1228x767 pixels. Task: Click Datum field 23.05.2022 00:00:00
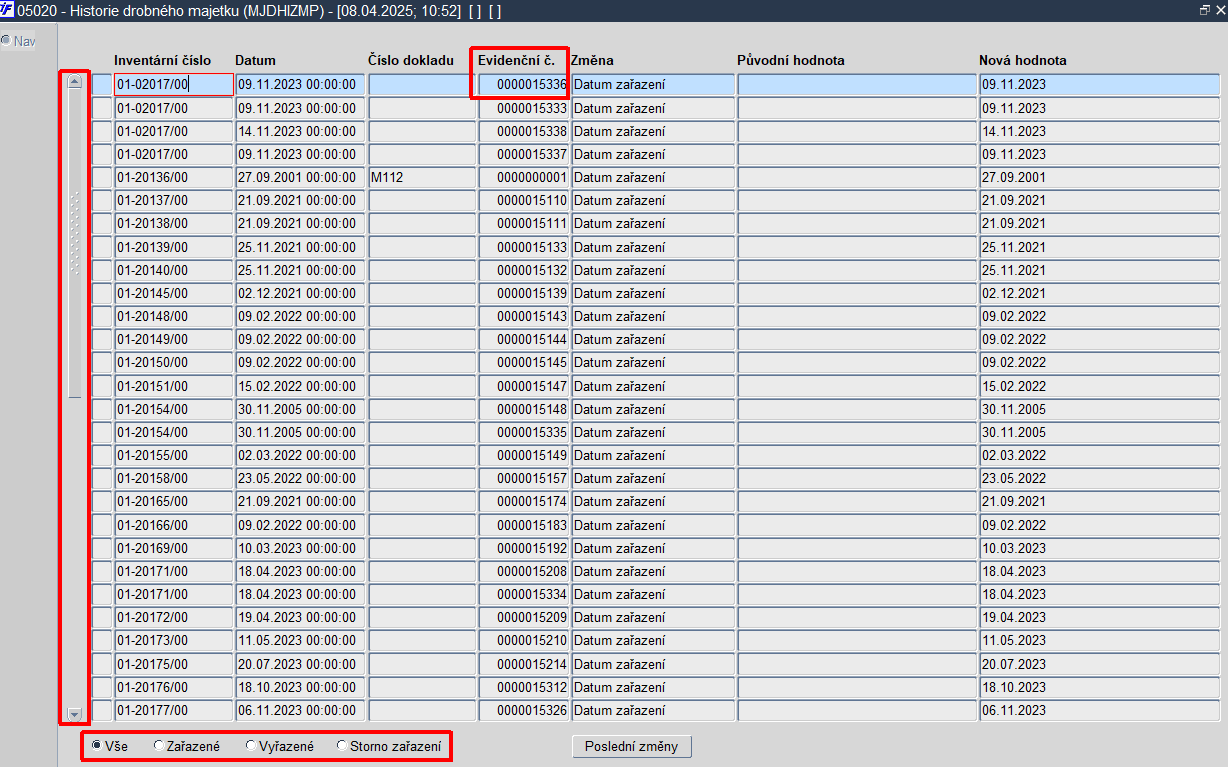tap(300, 478)
